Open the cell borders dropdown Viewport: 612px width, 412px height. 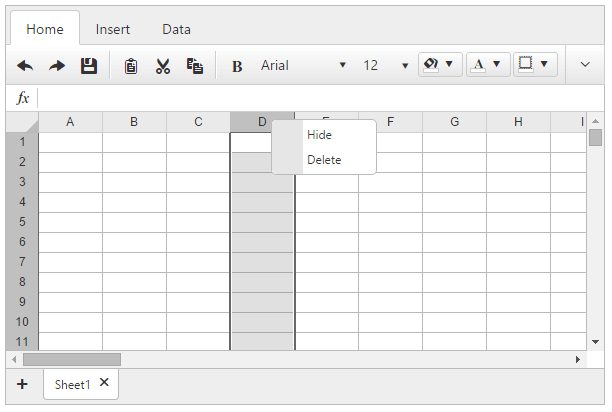tap(535, 64)
